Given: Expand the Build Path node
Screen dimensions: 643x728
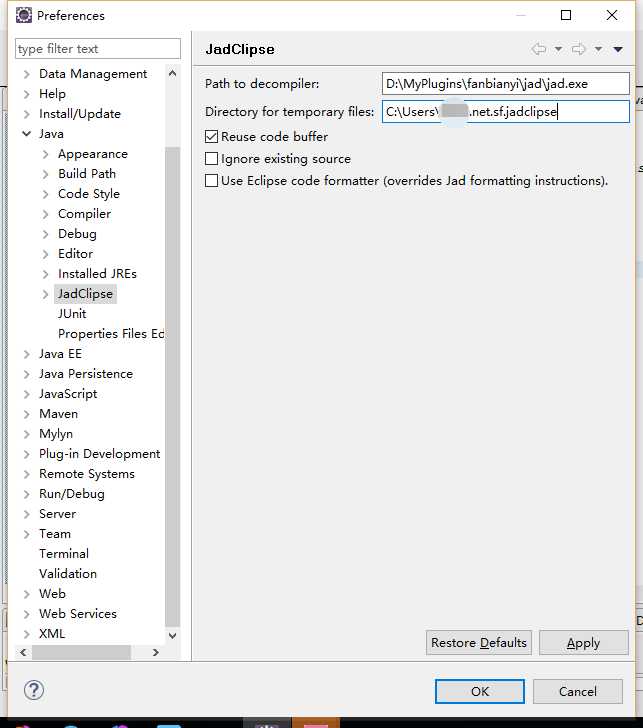Looking at the screenshot, I should 45,174.
